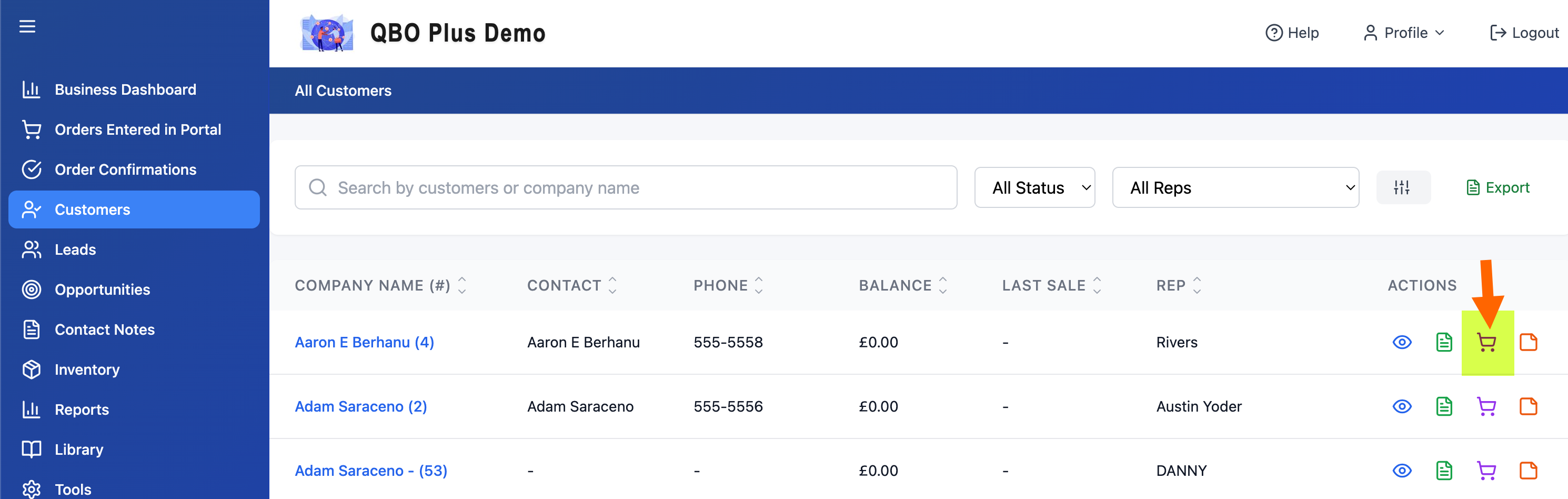Click the hamburger menu icon in sidebar
Screen dimensions: 1568x499
click(27, 26)
